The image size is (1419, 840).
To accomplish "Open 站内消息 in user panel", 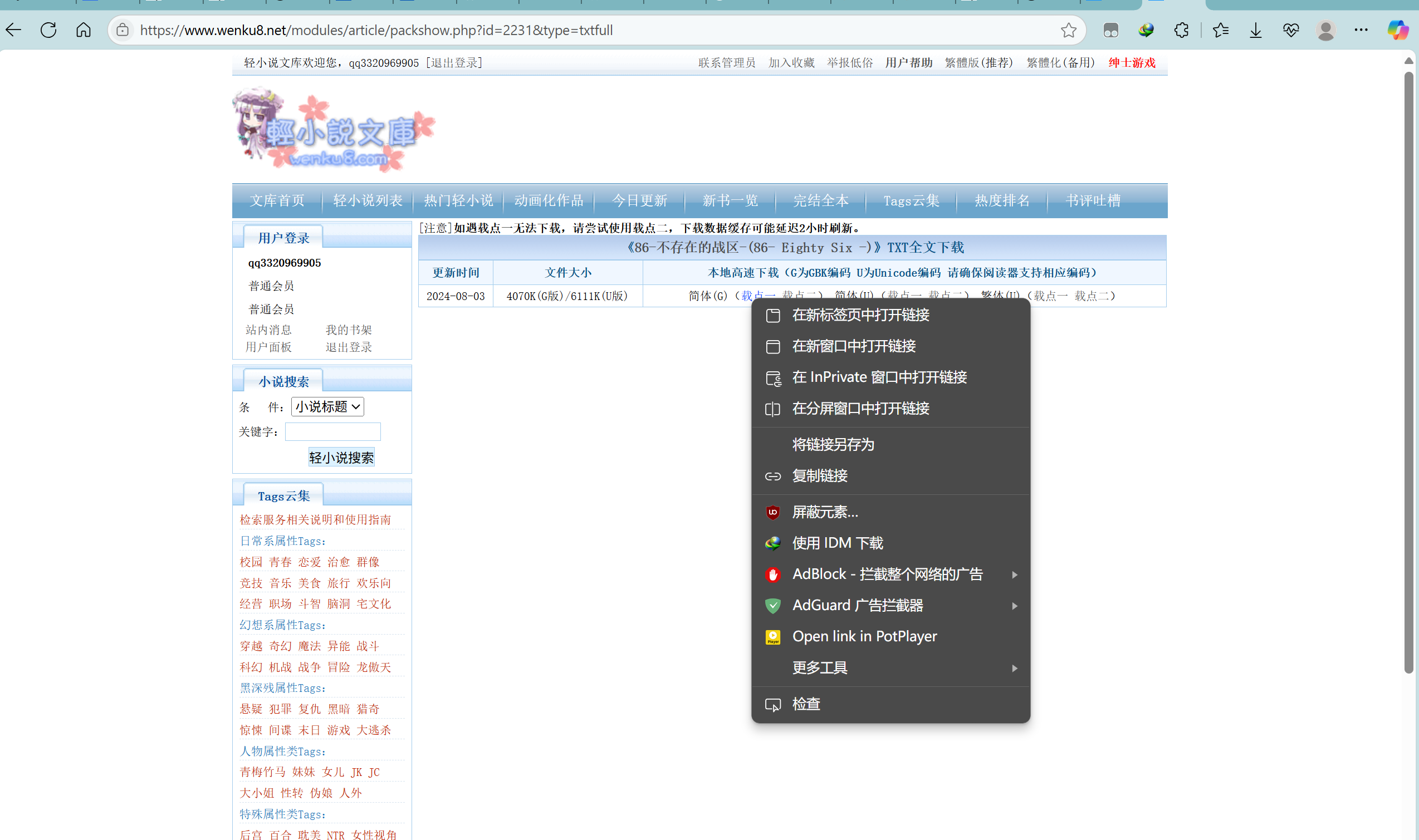I will coord(268,330).
